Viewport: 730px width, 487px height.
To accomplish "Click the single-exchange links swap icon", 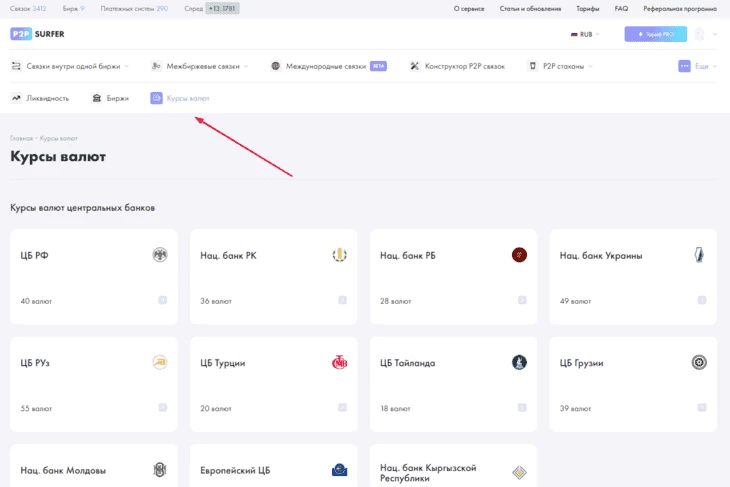I will click(16, 66).
